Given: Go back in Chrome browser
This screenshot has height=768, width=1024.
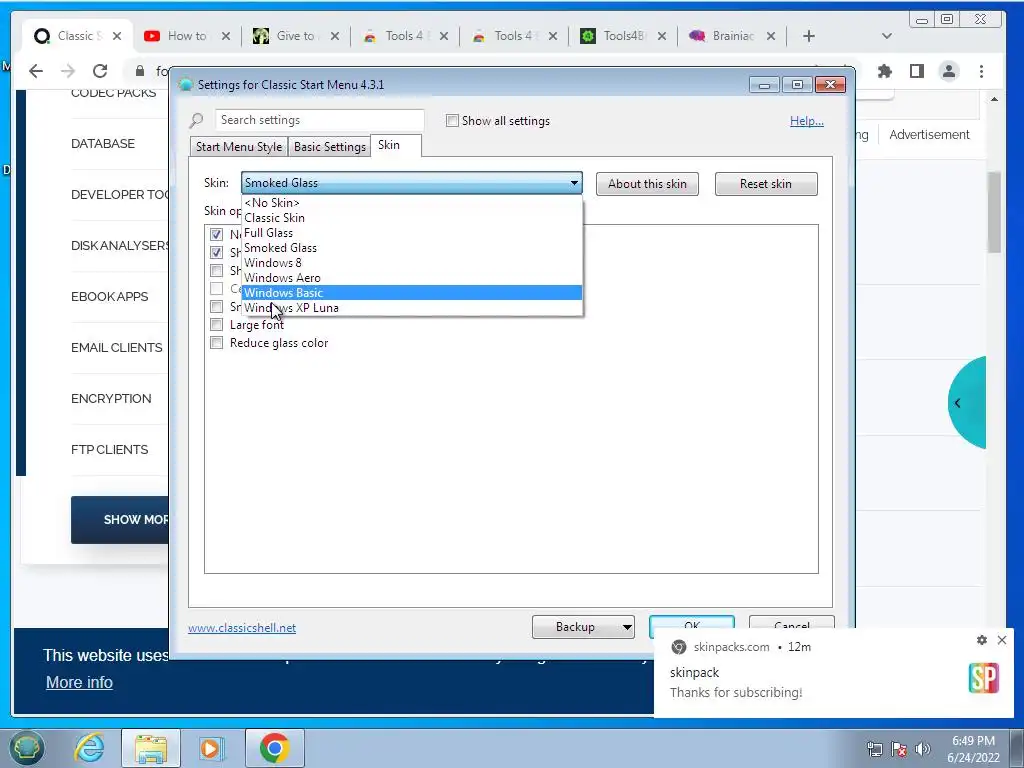Looking at the screenshot, I should point(36,71).
